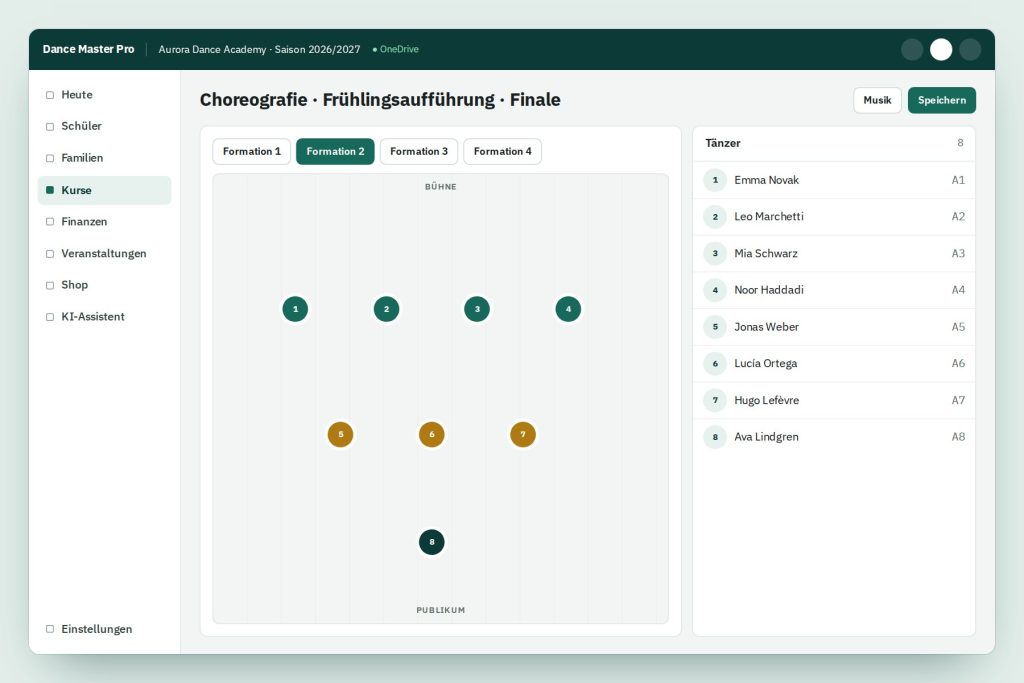The width and height of the screenshot is (1024, 683).
Task: Select dark dancer marker 8 on stage
Action: (432, 542)
